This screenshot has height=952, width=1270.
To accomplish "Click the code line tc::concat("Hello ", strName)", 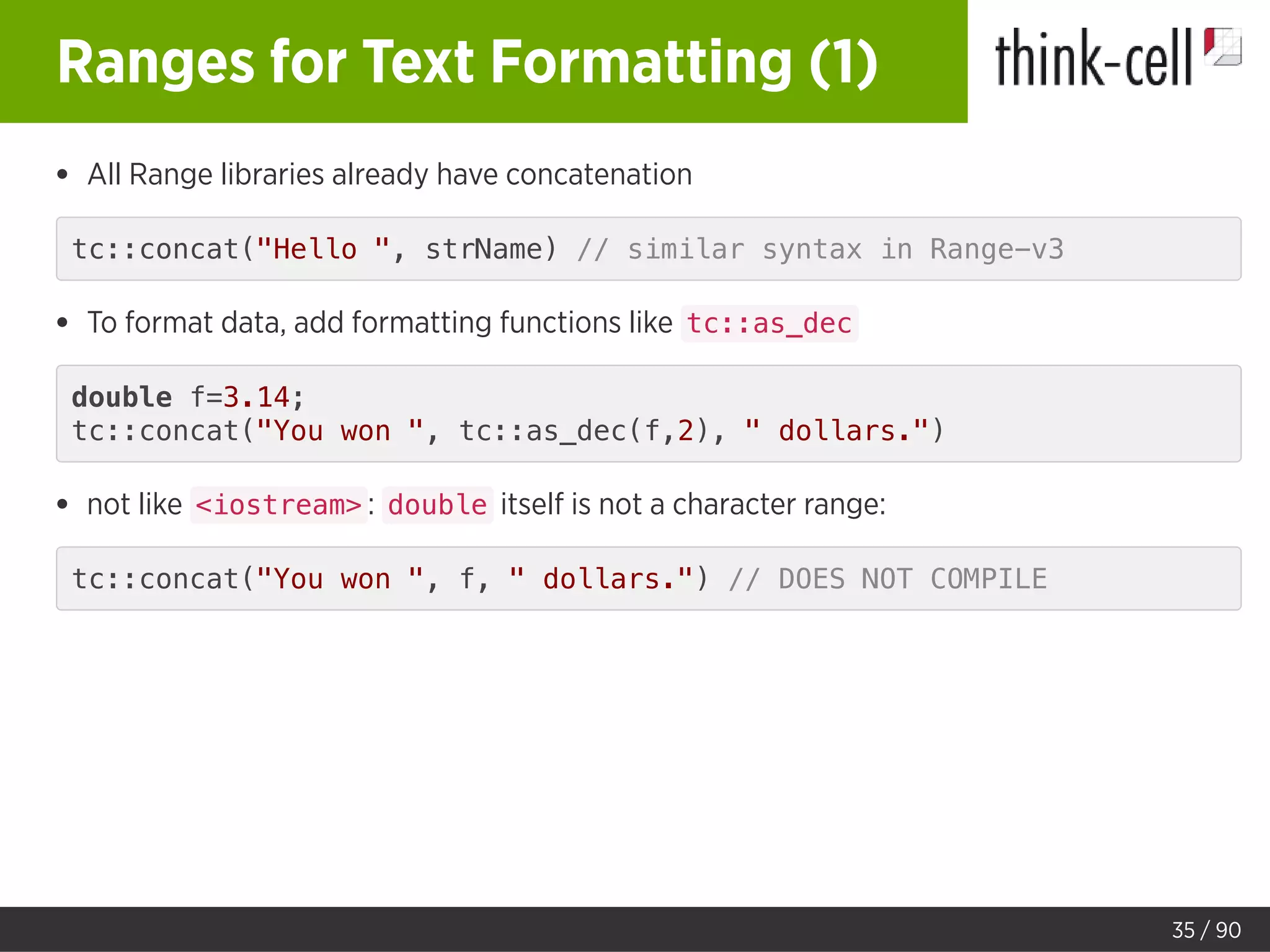I will point(314,249).
